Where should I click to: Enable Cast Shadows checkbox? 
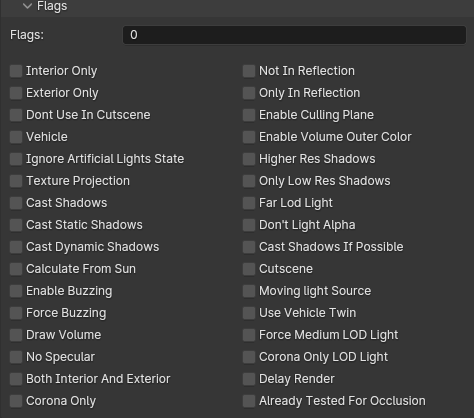(16, 203)
